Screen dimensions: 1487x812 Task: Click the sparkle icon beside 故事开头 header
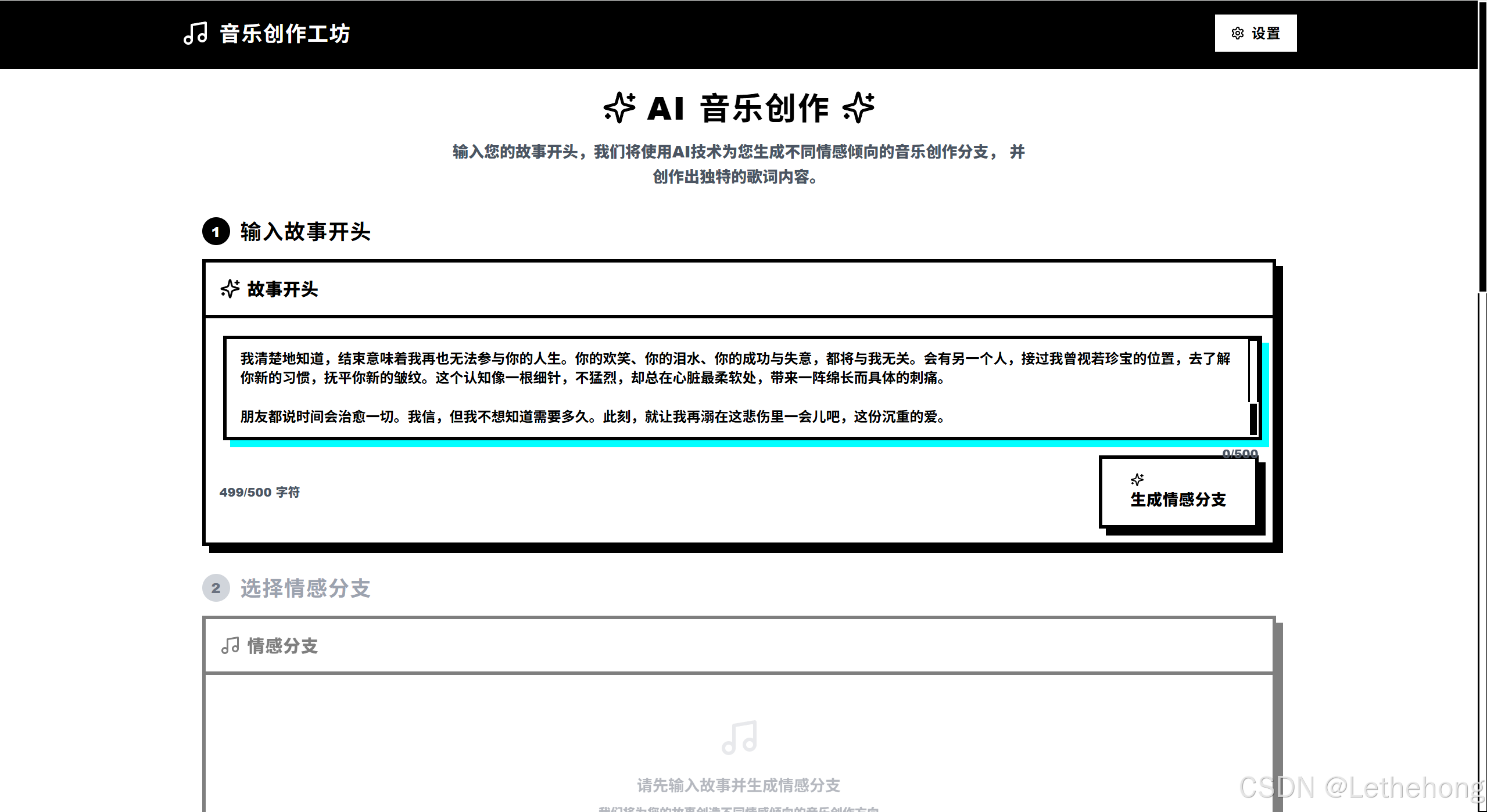[x=230, y=289]
